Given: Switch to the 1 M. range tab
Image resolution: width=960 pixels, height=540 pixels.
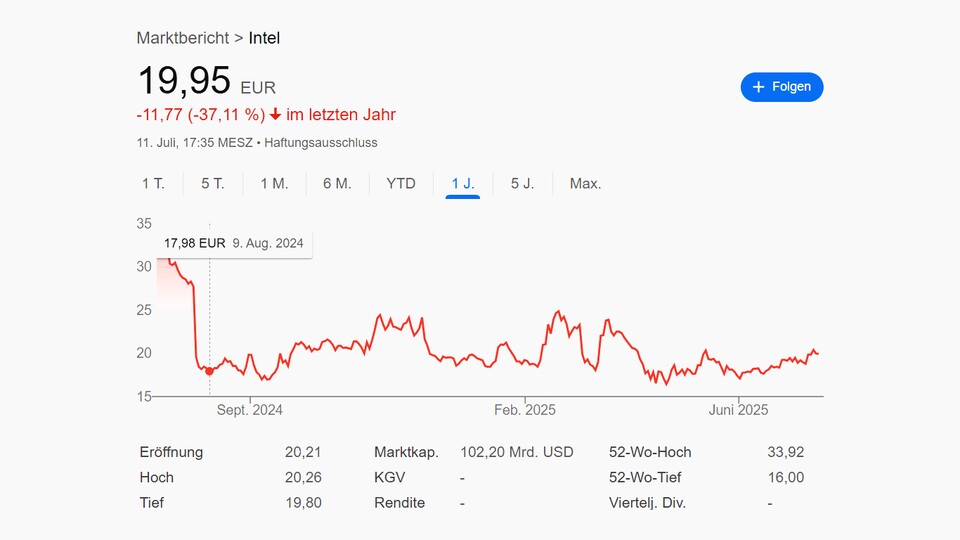Looking at the screenshot, I should [x=274, y=184].
